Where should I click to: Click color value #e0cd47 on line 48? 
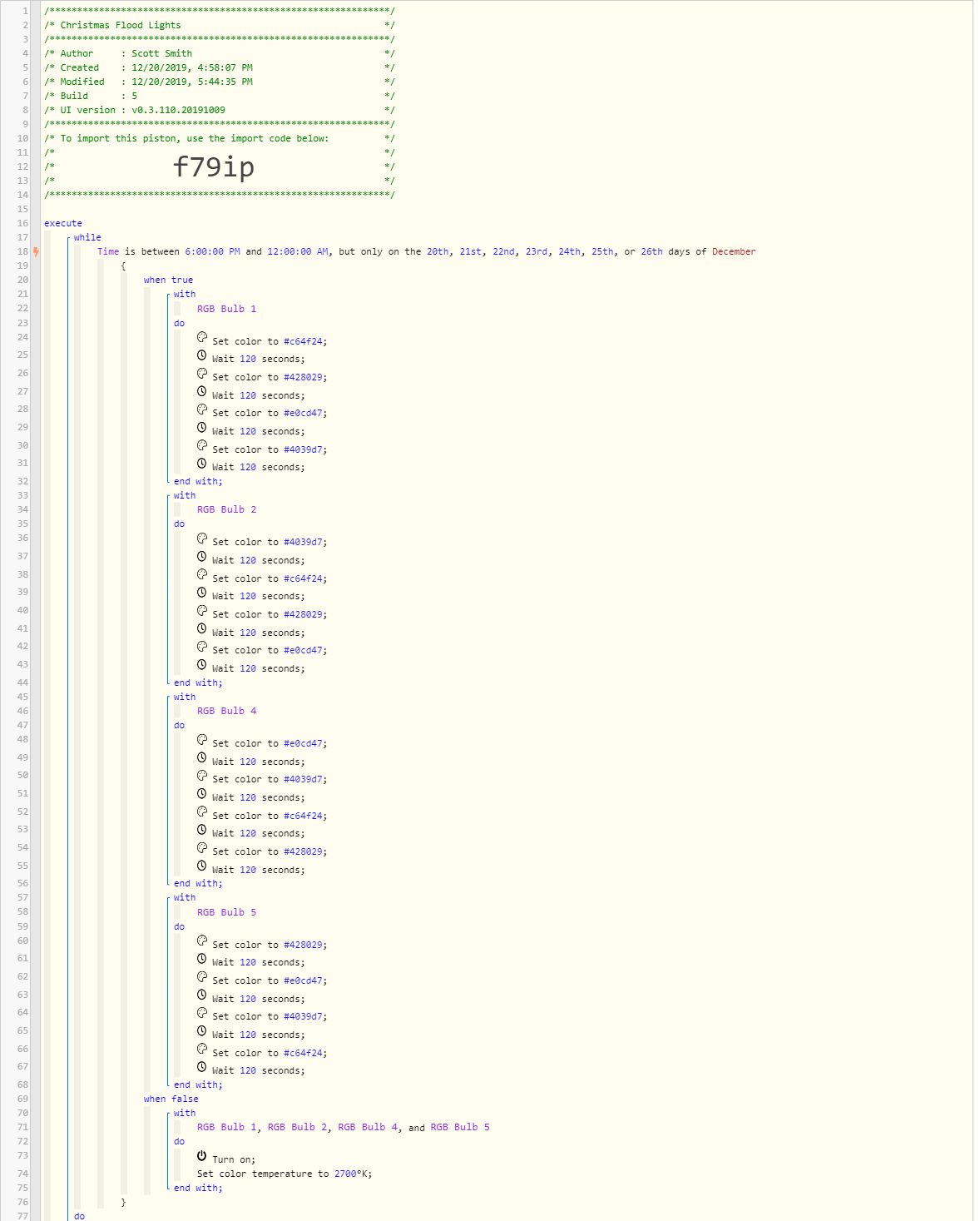click(x=303, y=743)
